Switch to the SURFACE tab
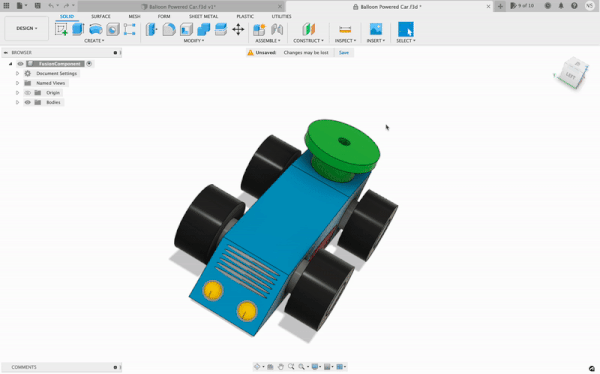The image size is (600, 374). point(101,16)
